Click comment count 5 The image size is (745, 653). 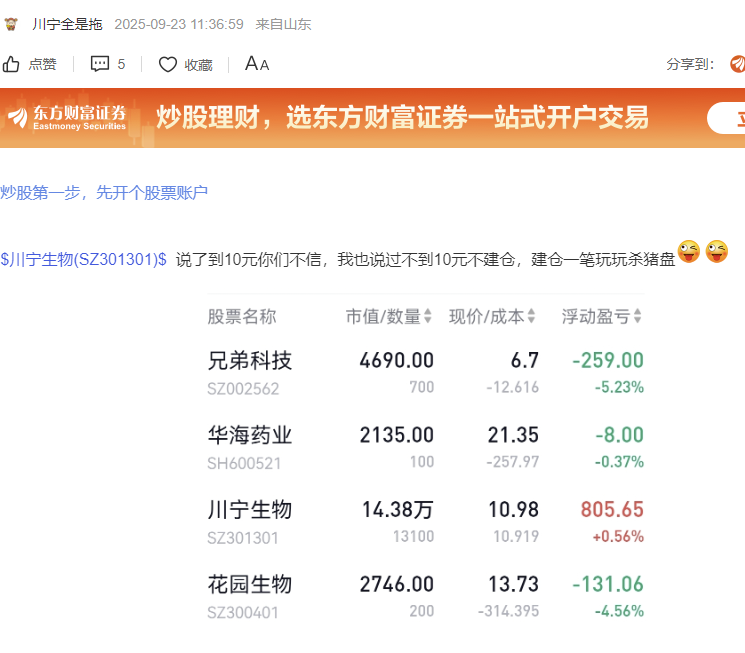[121, 64]
